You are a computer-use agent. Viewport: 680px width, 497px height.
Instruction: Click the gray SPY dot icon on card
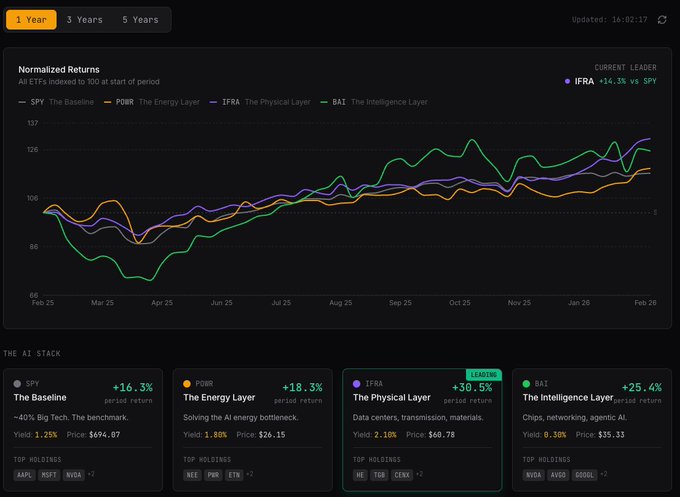[x=18, y=383]
